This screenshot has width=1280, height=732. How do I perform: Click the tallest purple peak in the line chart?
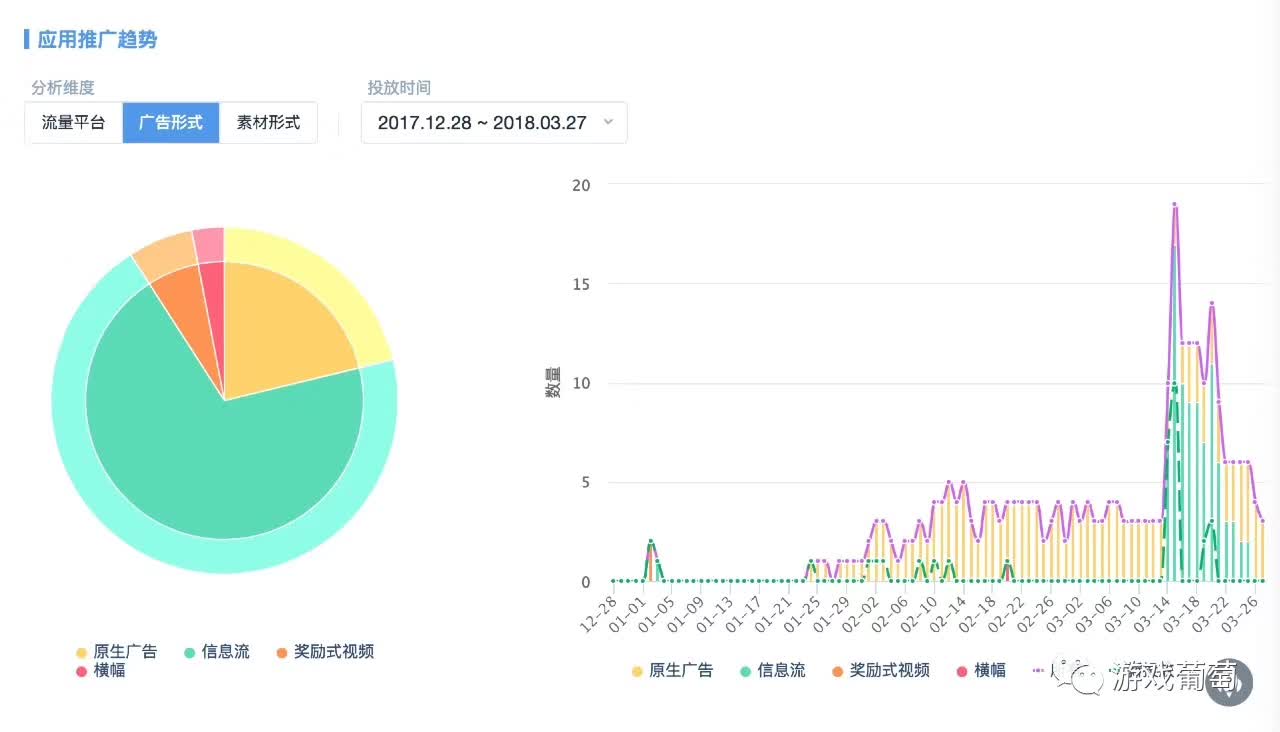[1174, 204]
